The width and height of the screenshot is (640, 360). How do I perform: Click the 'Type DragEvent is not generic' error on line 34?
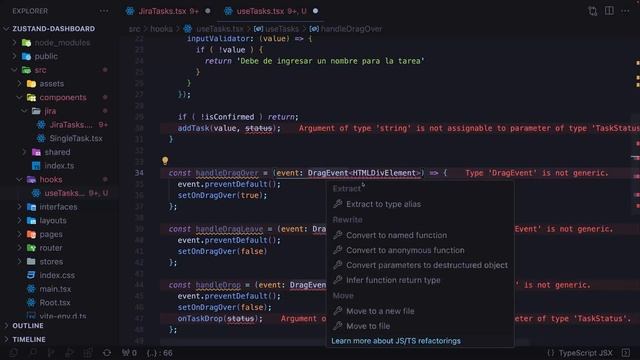click(537, 173)
